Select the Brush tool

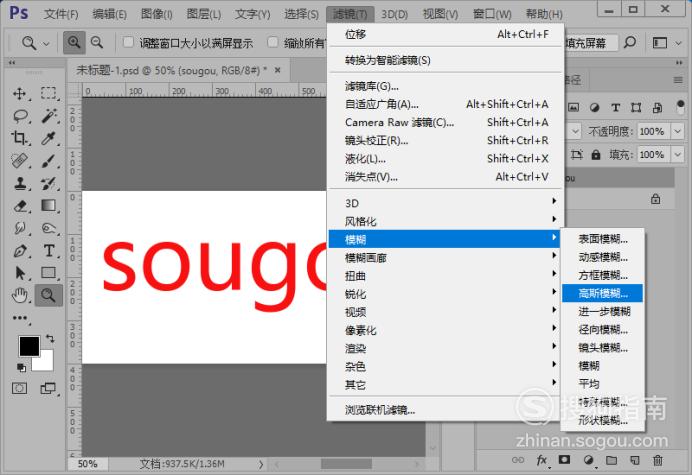pos(49,161)
